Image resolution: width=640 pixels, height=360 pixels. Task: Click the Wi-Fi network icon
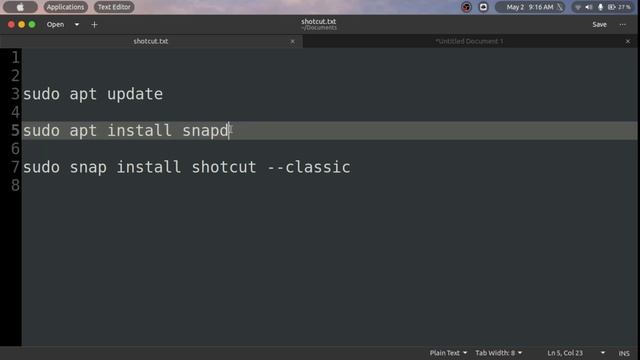point(578,7)
